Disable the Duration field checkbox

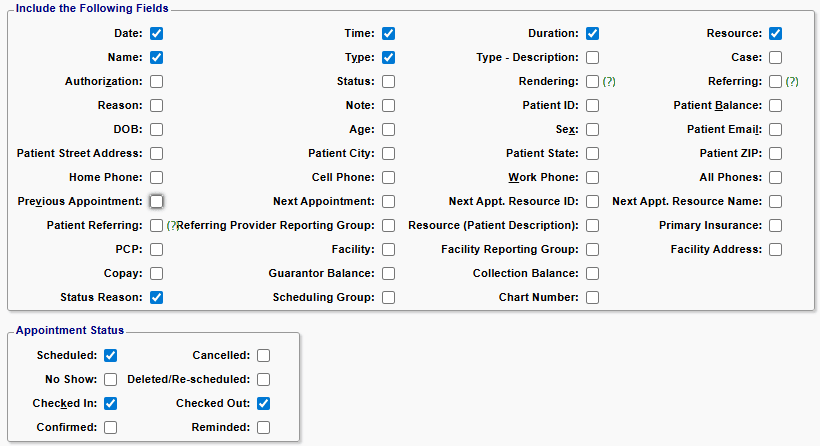tap(593, 34)
